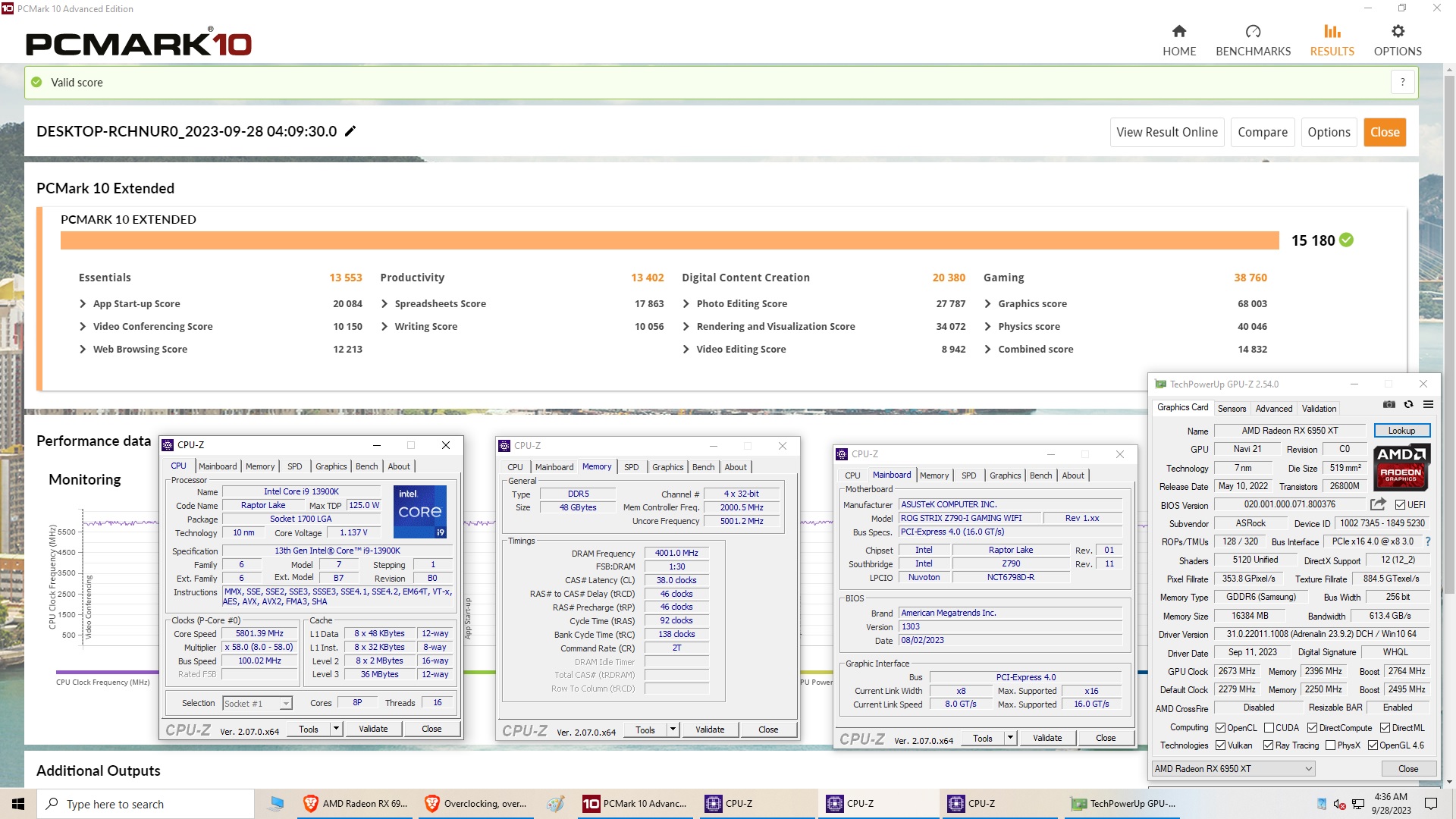Click the network icon in the system tray

pyautogui.click(x=1358, y=804)
